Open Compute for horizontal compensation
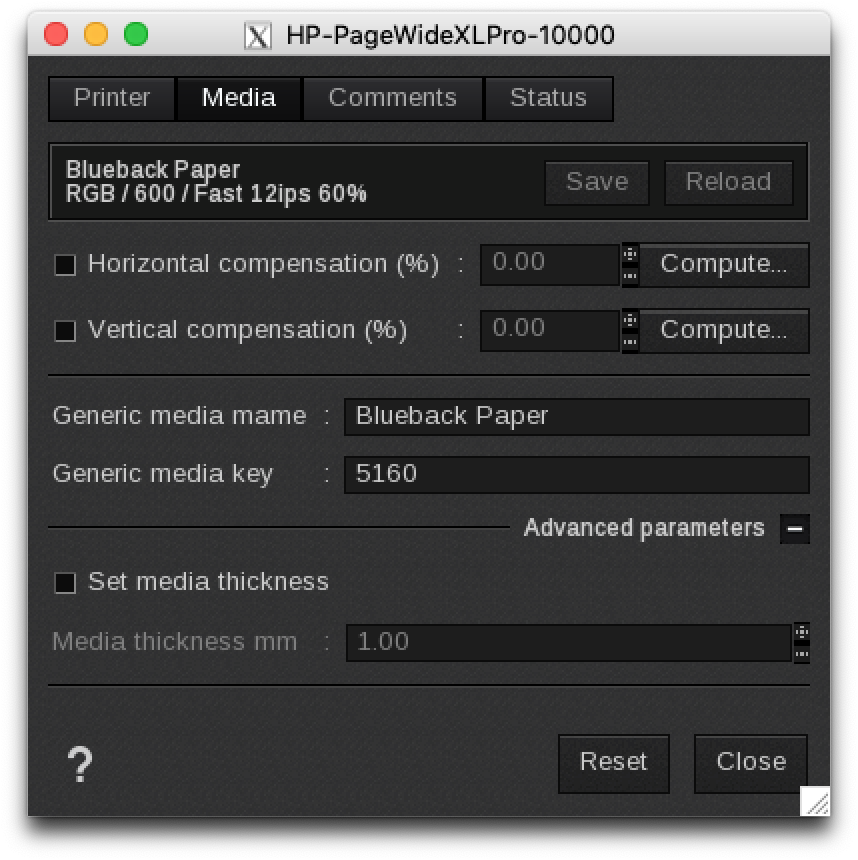The image size is (858, 860). 725,264
